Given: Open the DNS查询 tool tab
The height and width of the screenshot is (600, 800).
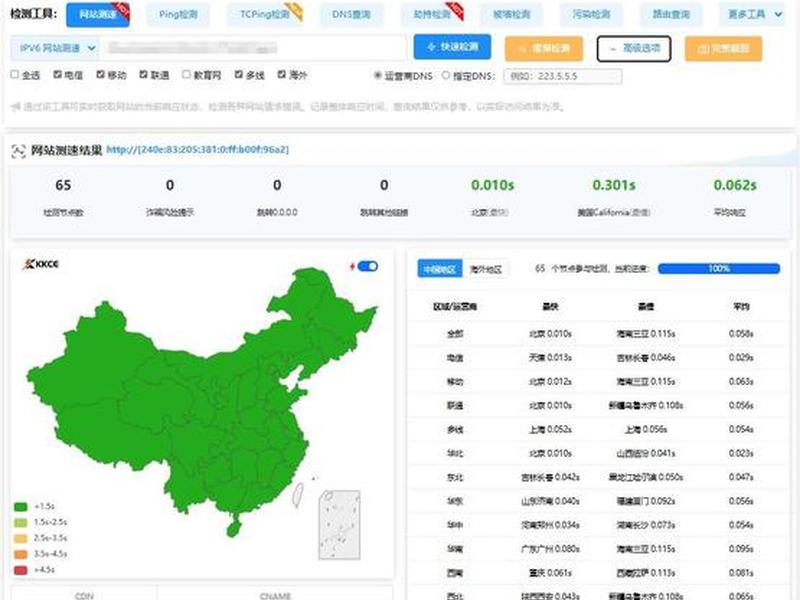Looking at the screenshot, I should (351, 15).
